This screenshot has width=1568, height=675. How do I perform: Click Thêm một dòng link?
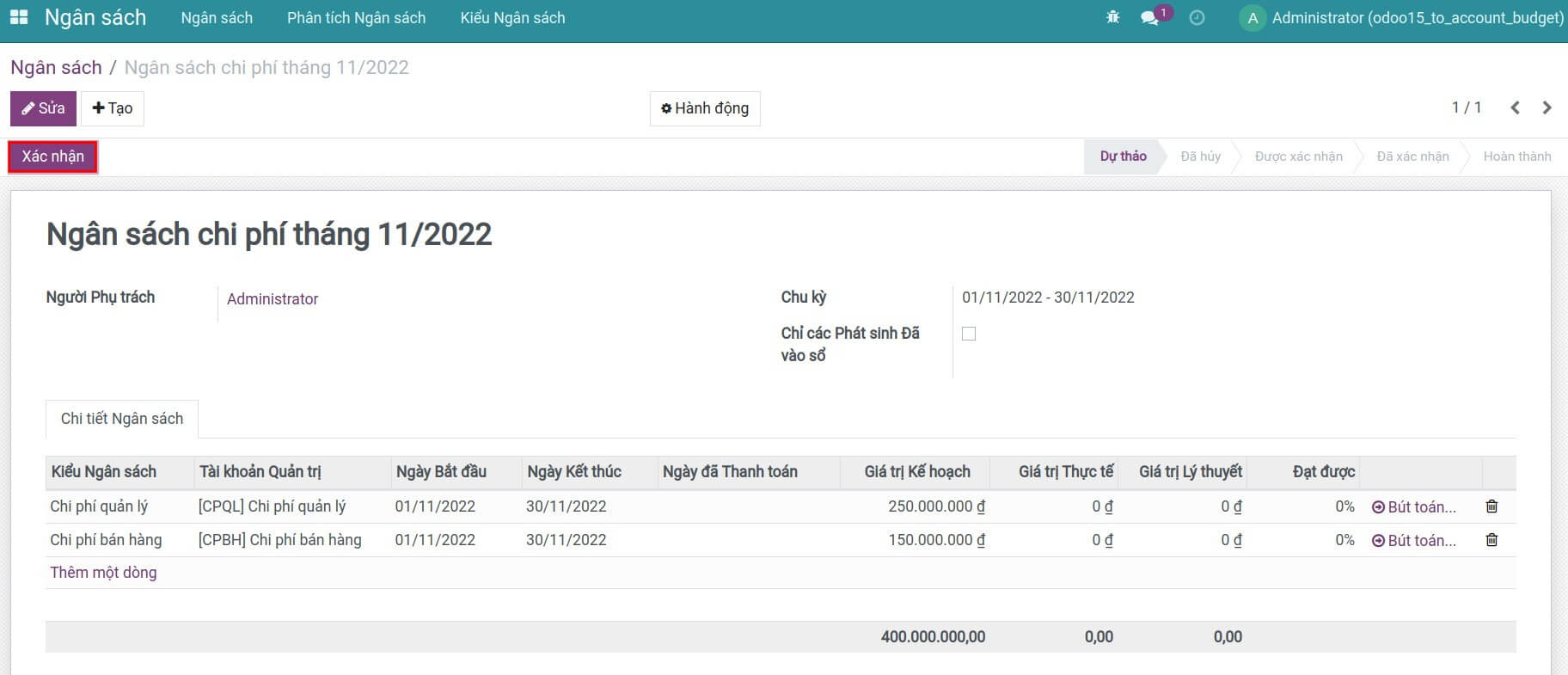[x=103, y=573]
